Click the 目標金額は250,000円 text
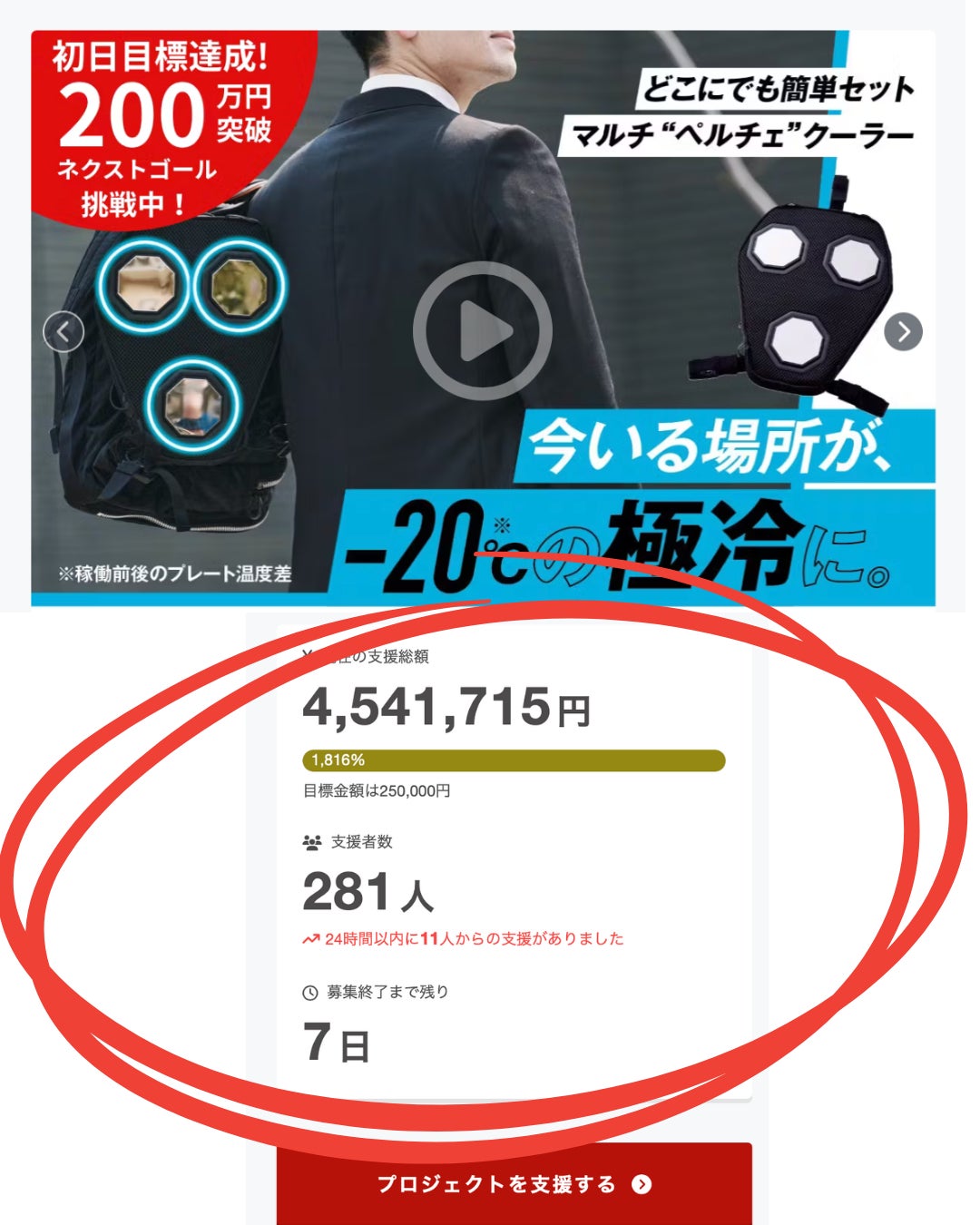Screen dimensions: 980x1225 pos(377,791)
